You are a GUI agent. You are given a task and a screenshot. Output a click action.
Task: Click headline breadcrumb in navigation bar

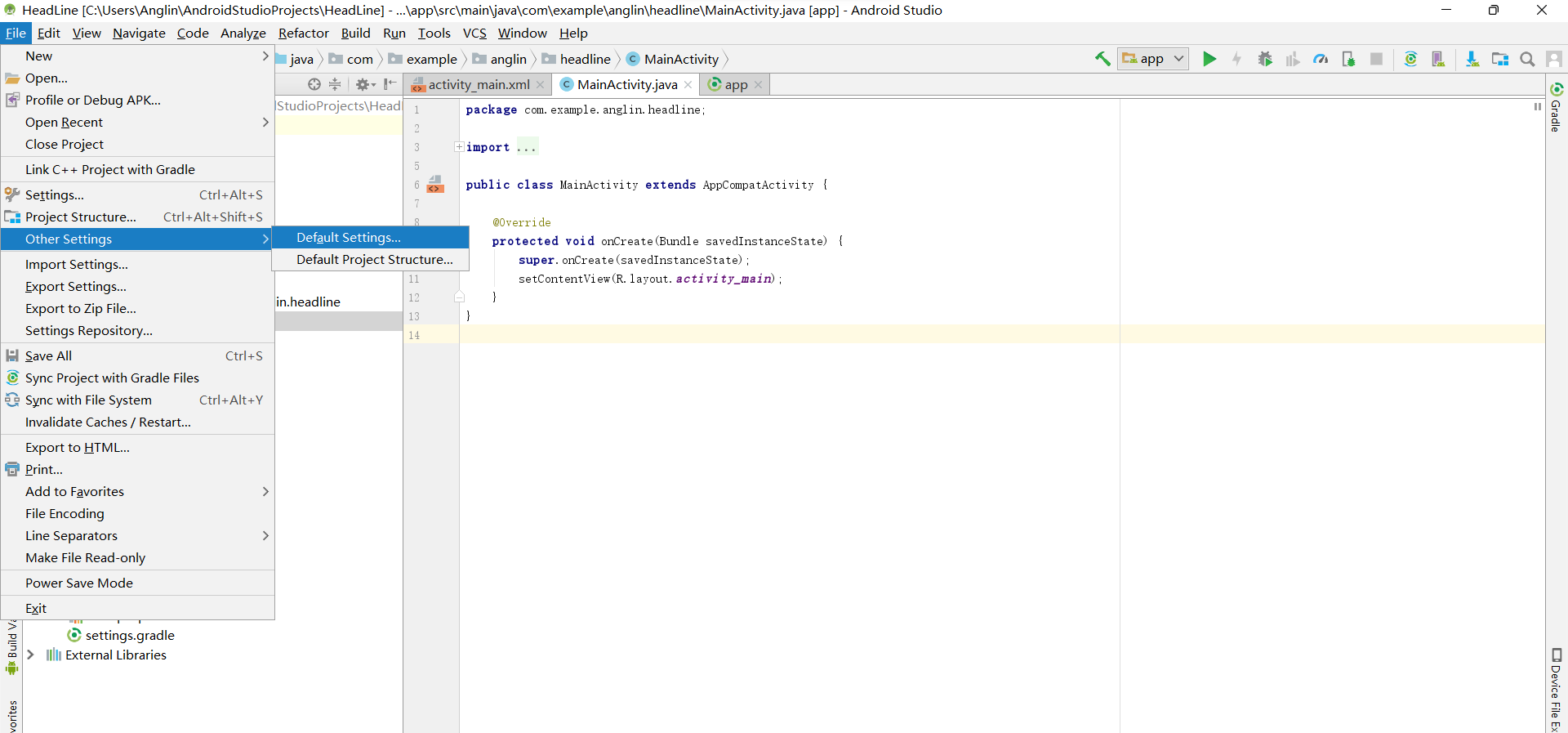[x=576, y=59]
